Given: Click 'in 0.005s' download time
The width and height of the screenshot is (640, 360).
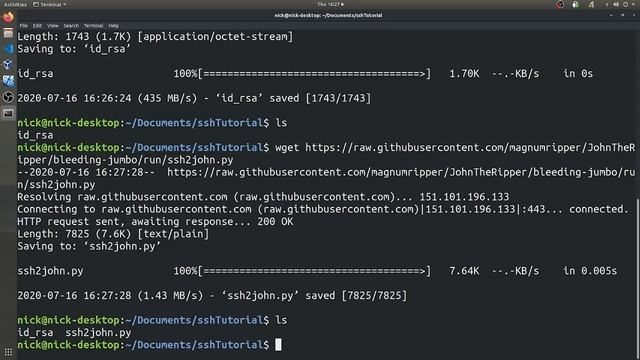Looking at the screenshot, I should tap(590, 271).
